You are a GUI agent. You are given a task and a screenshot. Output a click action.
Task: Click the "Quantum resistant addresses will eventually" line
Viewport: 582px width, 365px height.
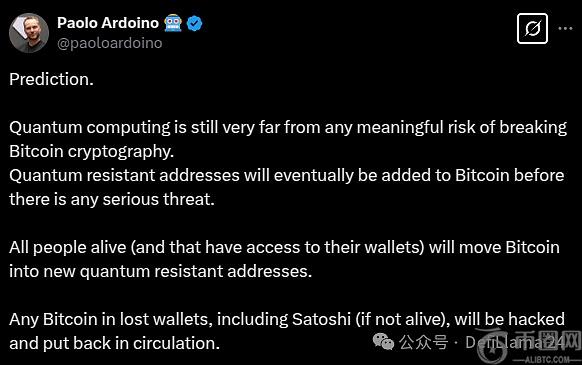pos(287,175)
